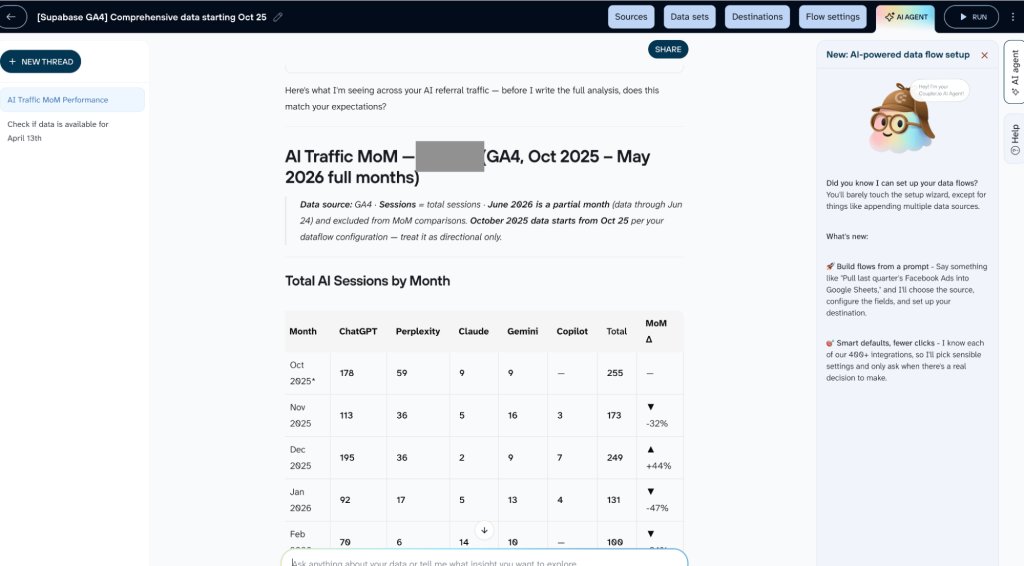1024x566 pixels.
Task: Click the Copilot column header
Action: coord(572,331)
